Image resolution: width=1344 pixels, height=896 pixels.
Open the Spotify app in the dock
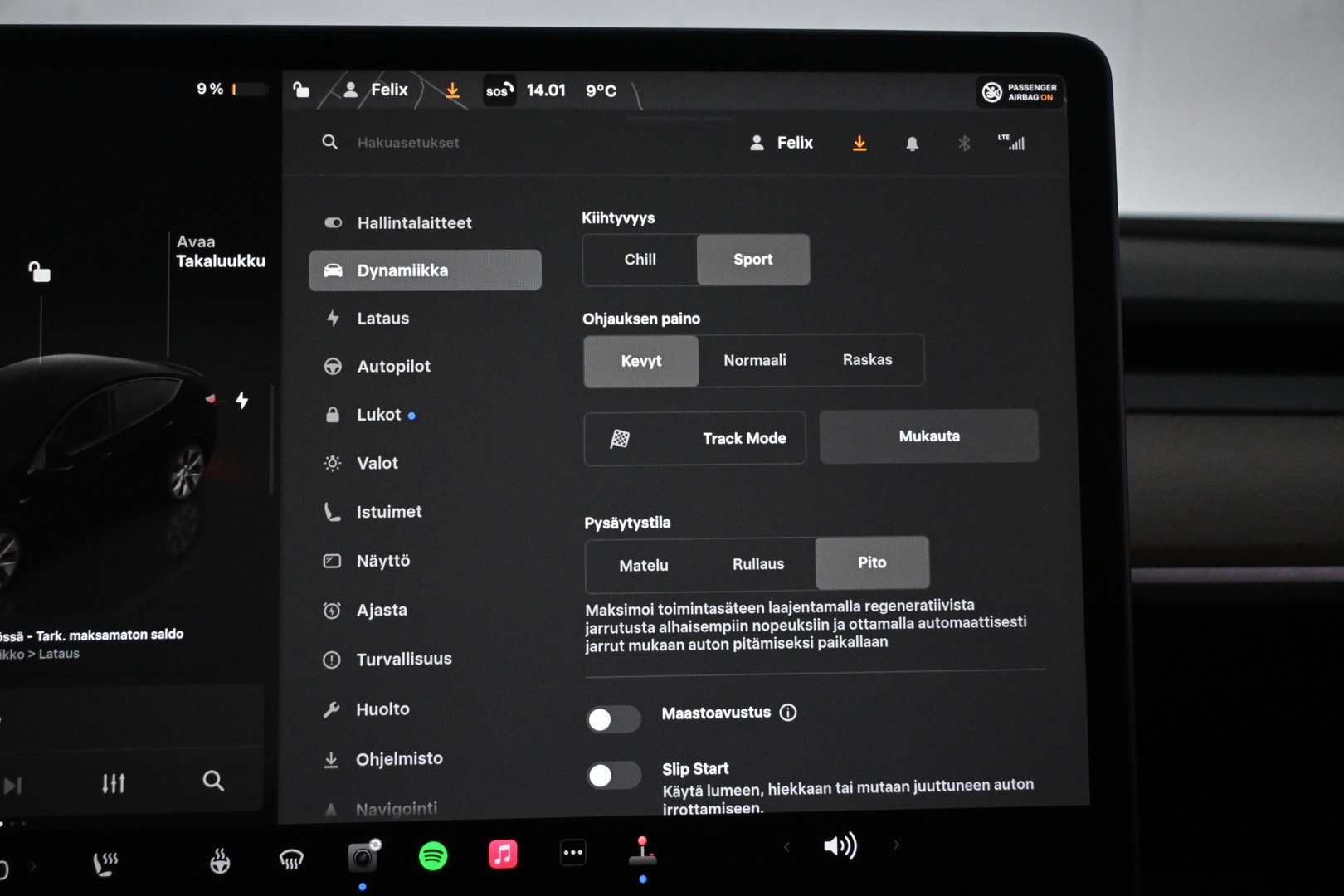pyautogui.click(x=433, y=855)
